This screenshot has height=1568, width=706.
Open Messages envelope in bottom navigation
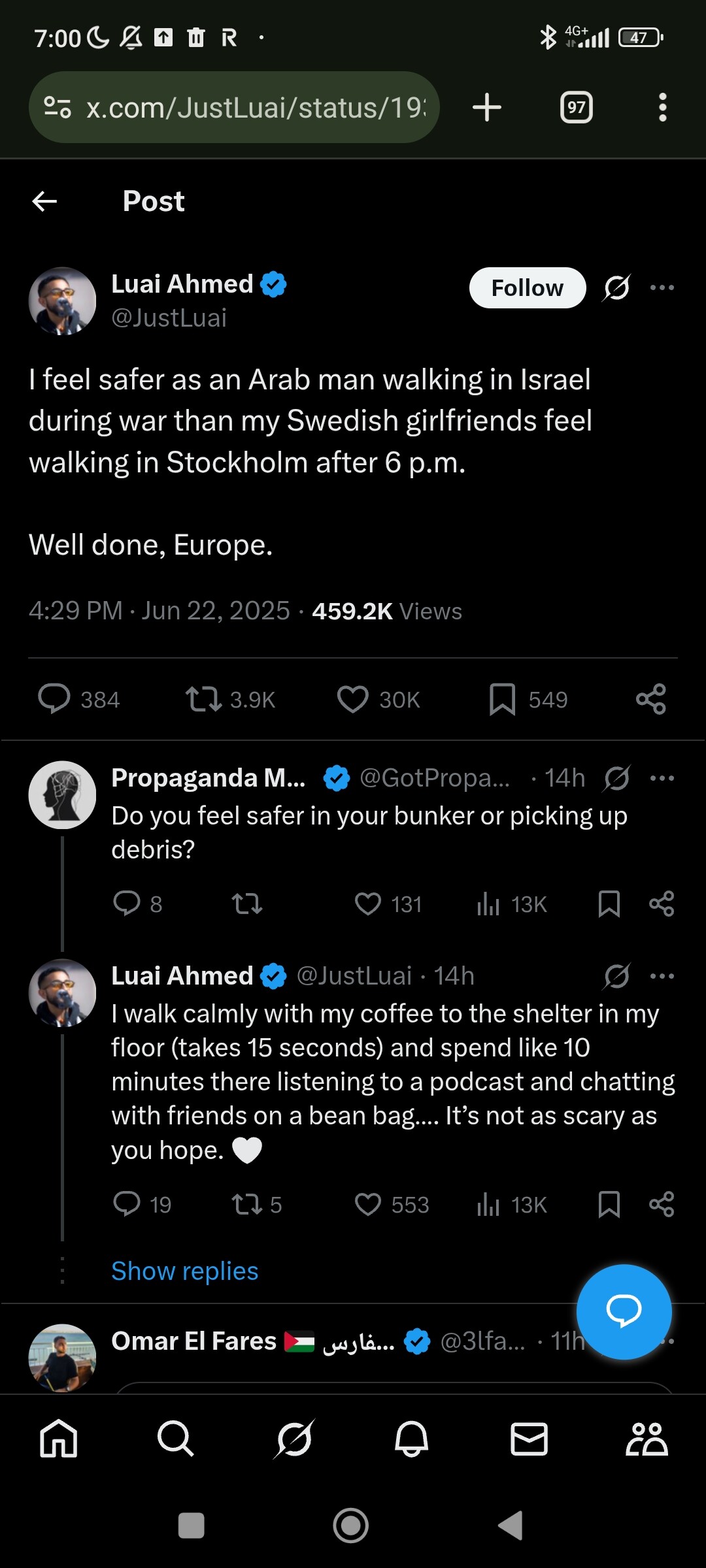[529, 1439]
